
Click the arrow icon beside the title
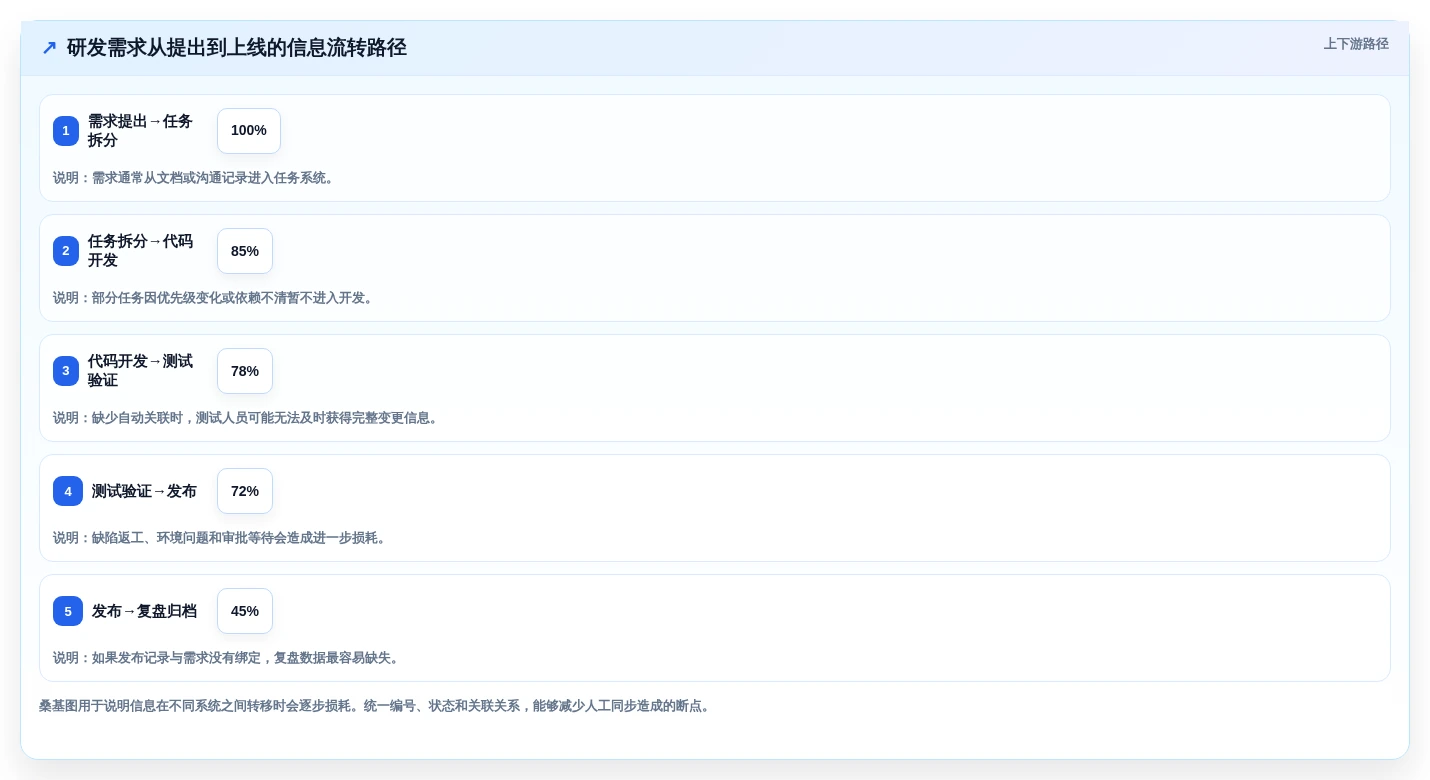pos(49,48)
